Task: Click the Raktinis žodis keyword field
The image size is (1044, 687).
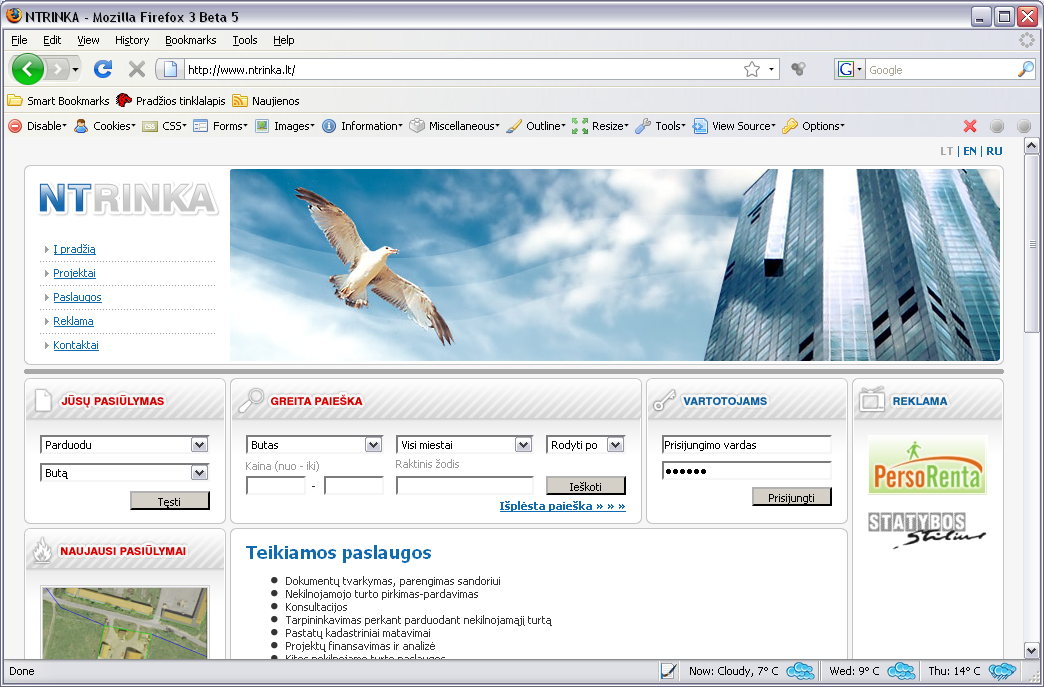Action: click(x=465, y=485)
